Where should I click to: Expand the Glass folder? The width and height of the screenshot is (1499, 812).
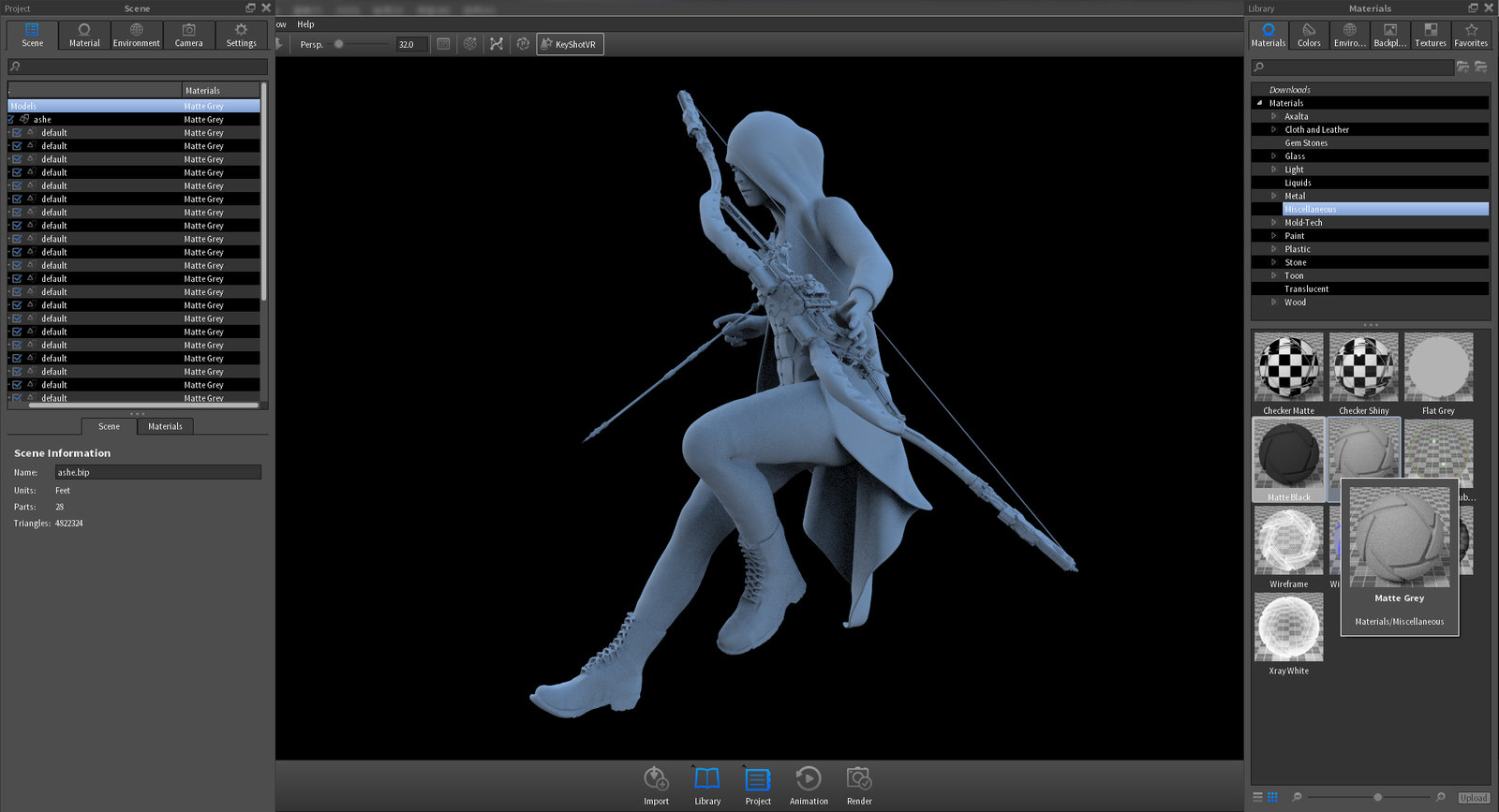tap(1274, 156)
